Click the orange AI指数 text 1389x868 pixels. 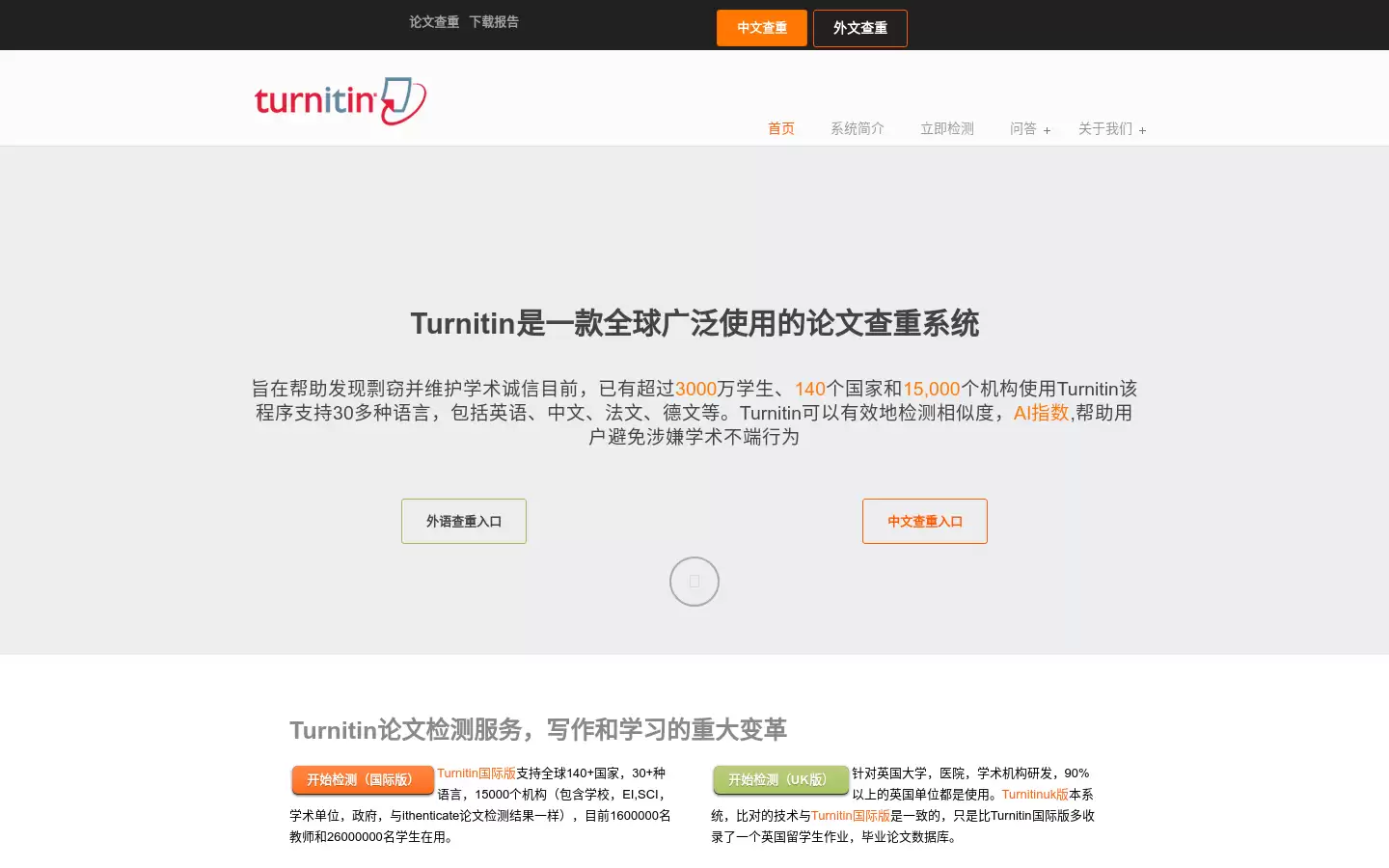[1041, 413]
